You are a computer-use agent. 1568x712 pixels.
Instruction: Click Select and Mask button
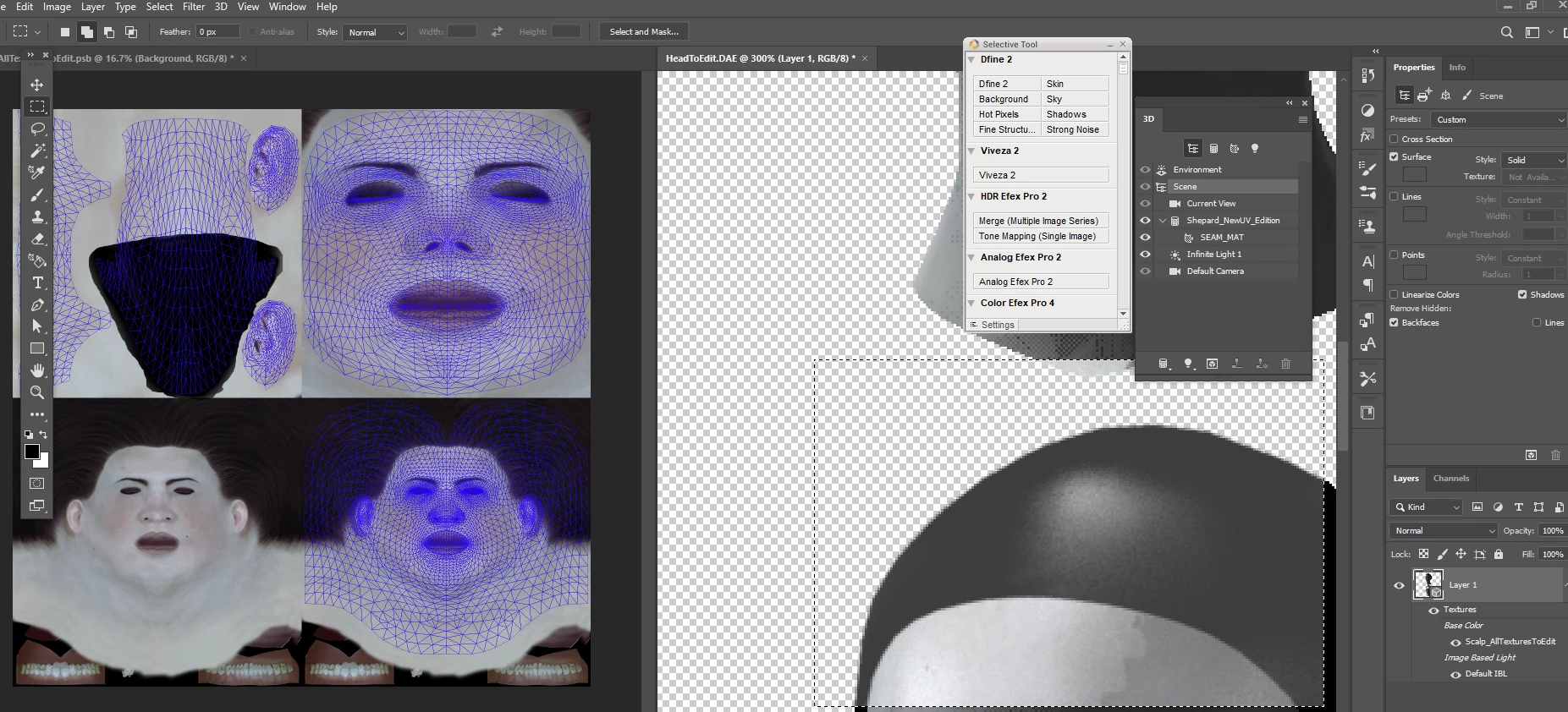coord(644,32)
